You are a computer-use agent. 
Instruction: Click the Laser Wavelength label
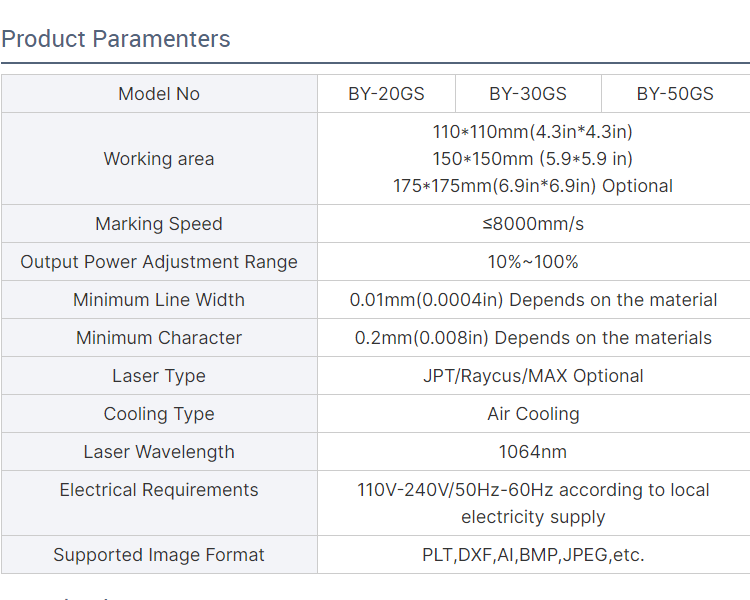[x=159, y=452]
